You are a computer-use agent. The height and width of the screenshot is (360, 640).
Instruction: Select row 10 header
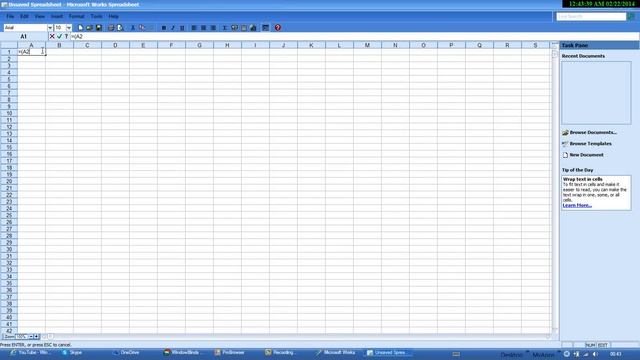click(9, 113)
